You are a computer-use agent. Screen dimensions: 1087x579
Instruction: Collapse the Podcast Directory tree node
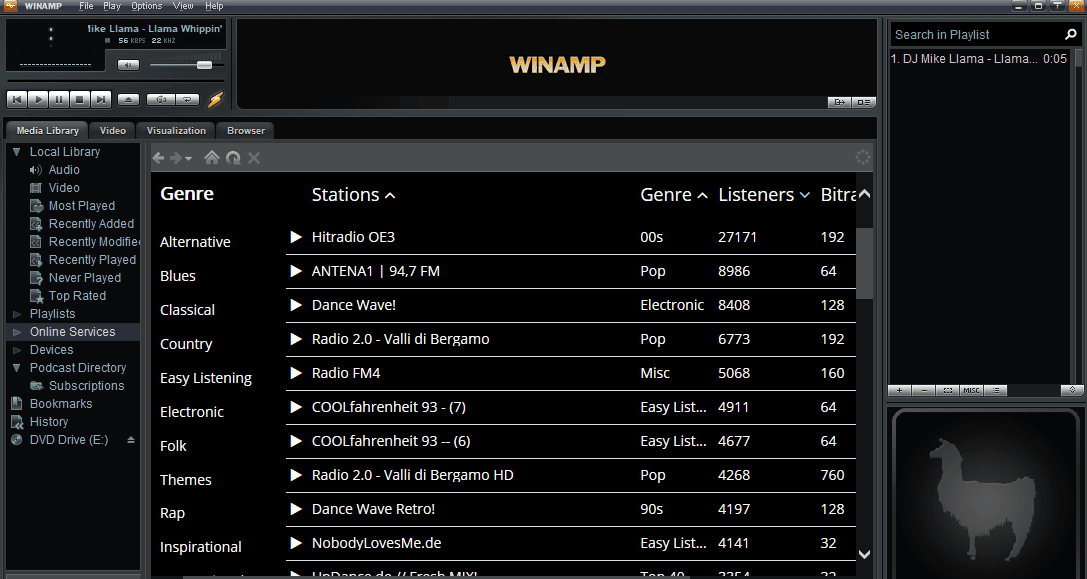[x=17, y=368]
